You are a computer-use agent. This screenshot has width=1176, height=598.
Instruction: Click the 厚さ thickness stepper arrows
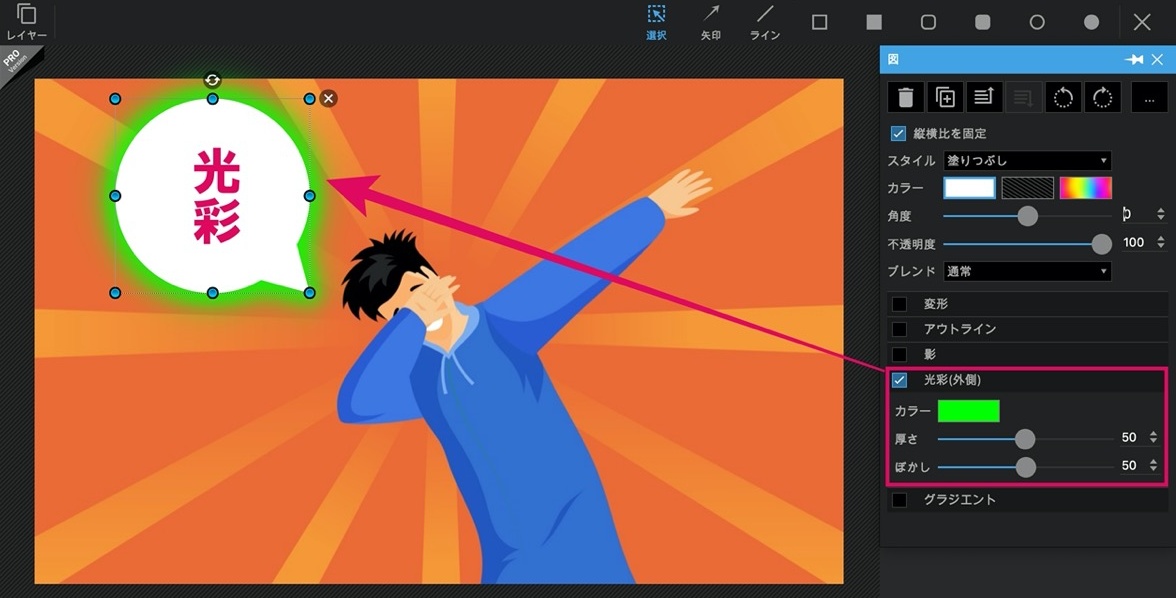1155,437
